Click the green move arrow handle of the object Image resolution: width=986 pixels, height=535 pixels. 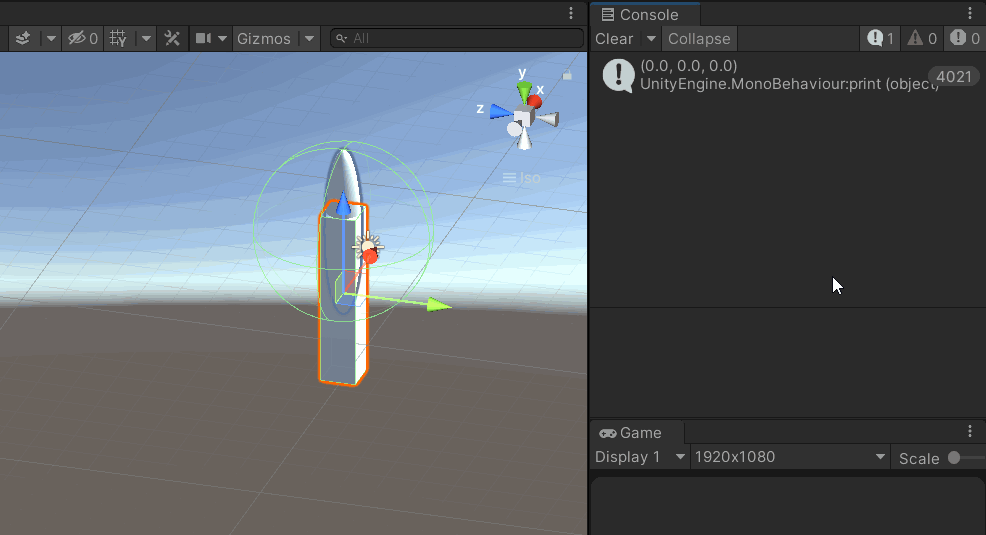click(439, 306)
